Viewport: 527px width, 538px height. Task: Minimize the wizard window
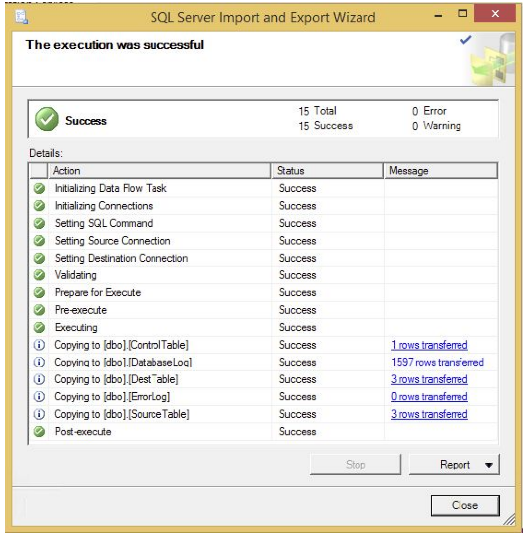click(438, 15)
